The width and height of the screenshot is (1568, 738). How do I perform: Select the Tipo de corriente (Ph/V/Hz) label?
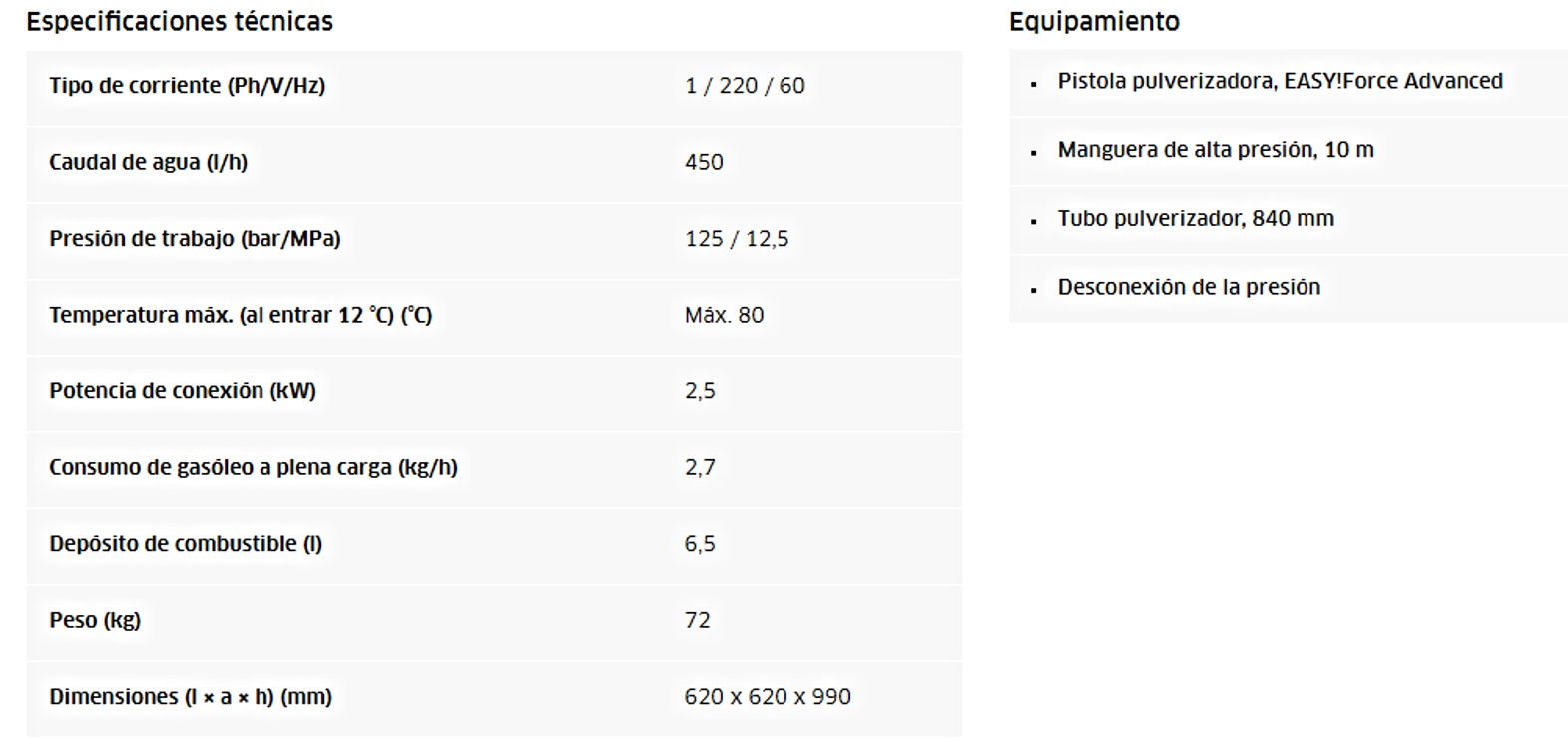click(188, 86)
